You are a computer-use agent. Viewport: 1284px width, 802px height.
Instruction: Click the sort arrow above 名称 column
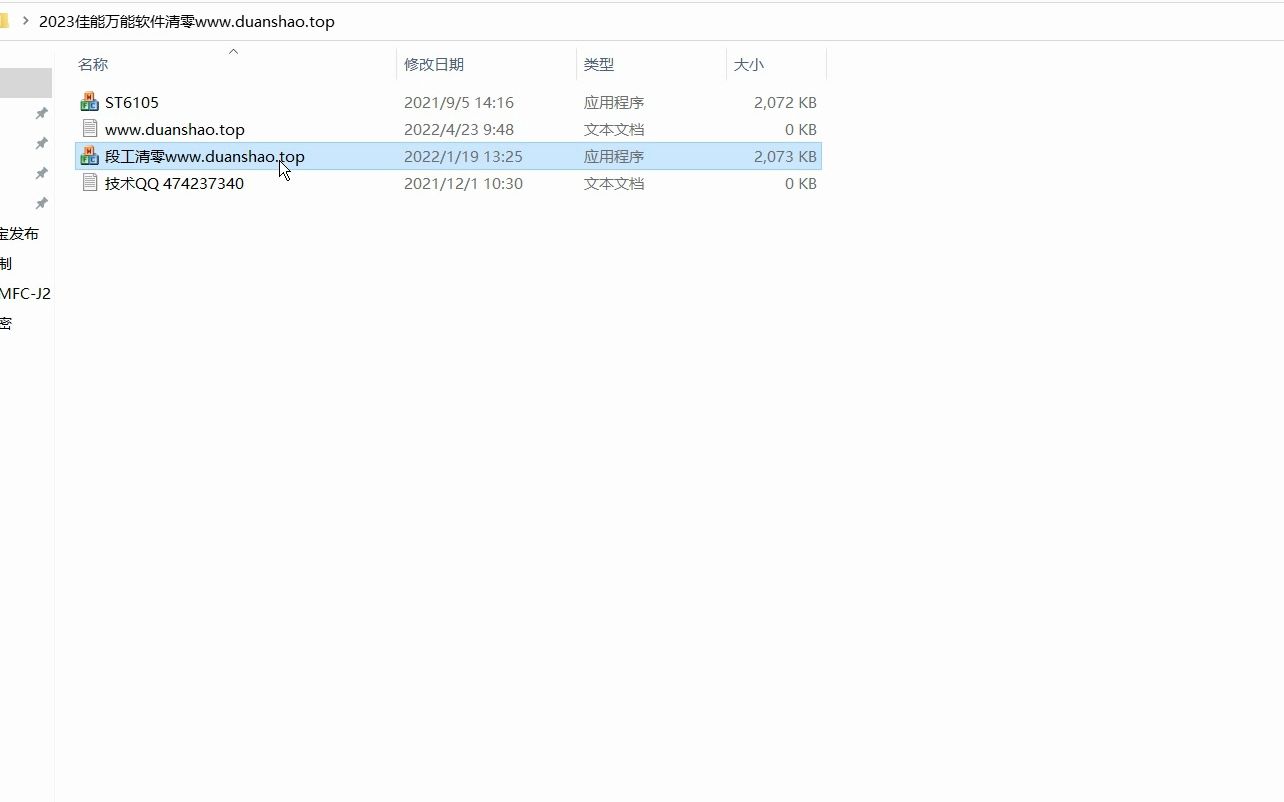pos(234,51)
